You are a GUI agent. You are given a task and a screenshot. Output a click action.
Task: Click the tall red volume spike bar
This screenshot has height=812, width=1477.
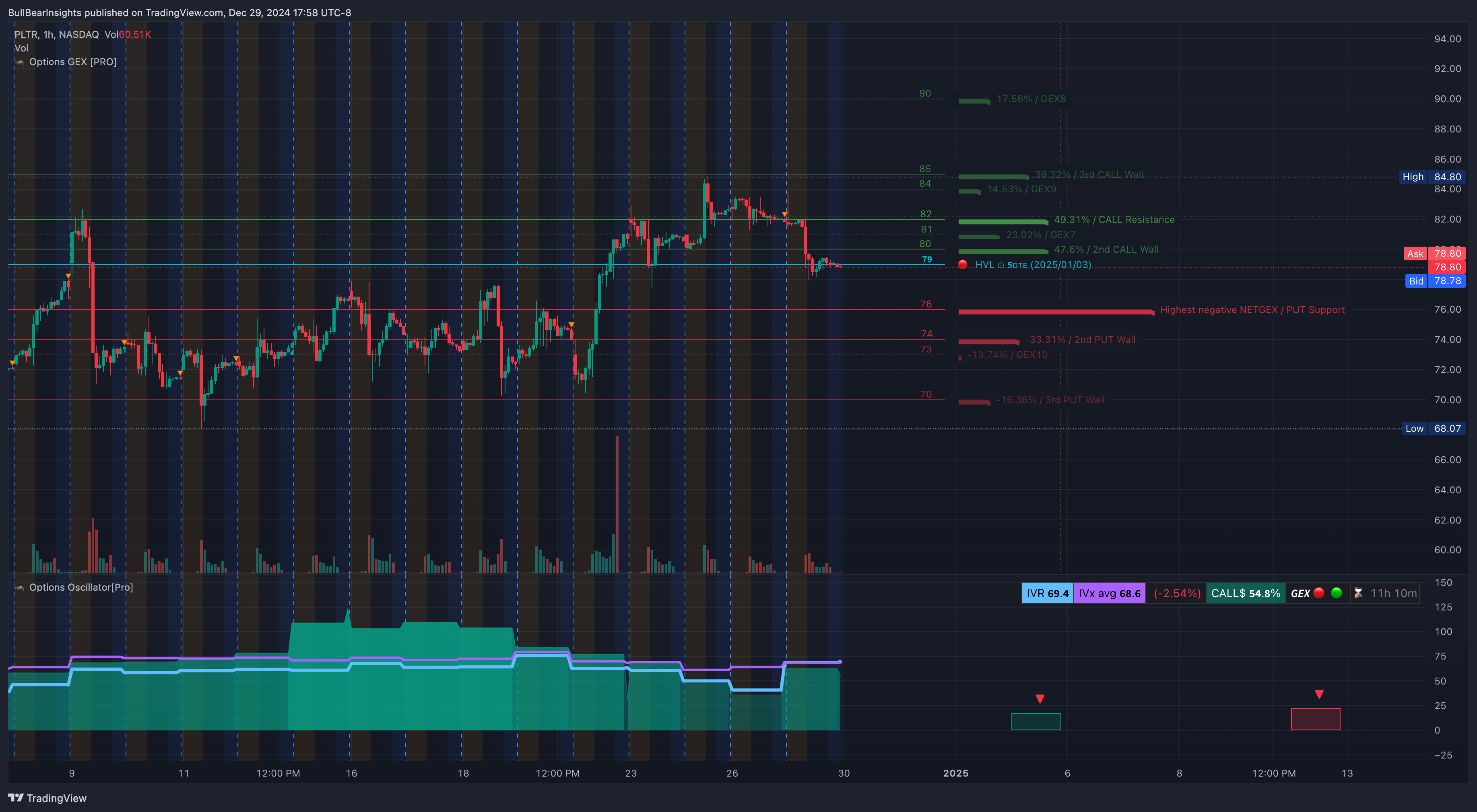pyautogui.click(x=617, y=504)
